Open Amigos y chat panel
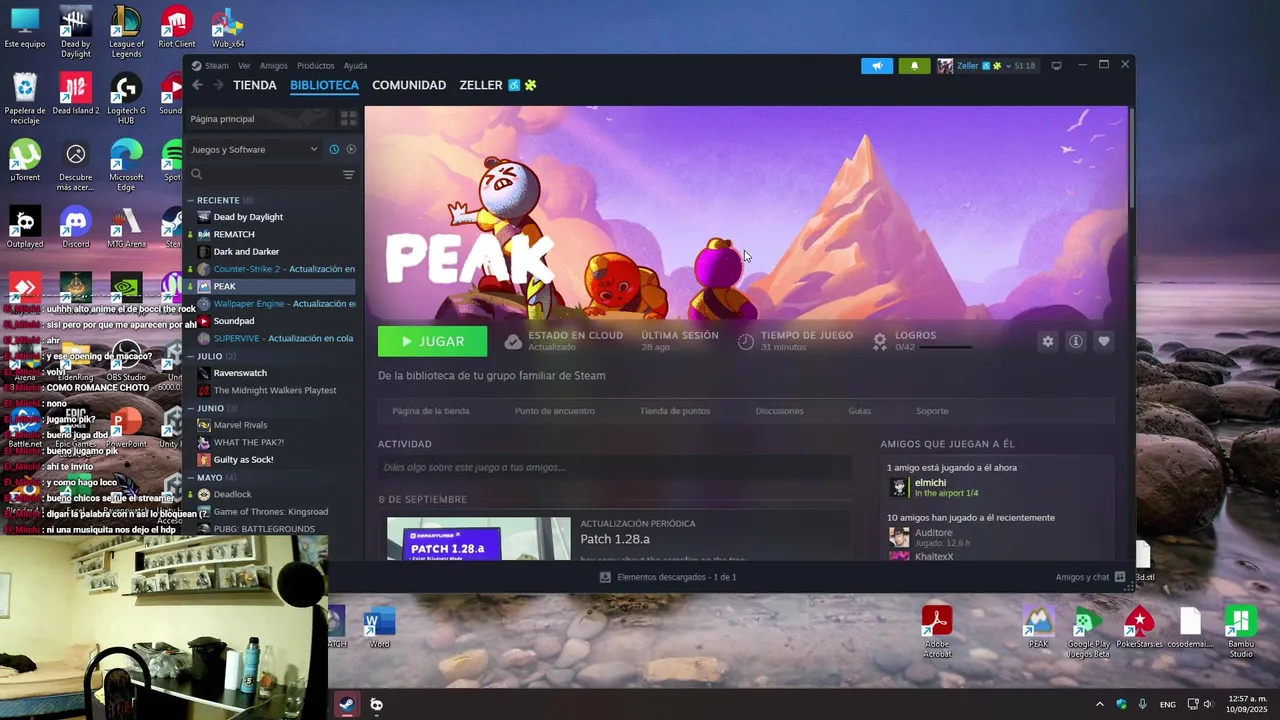Screen dimensions: 1280x720 pos(1090,577)
